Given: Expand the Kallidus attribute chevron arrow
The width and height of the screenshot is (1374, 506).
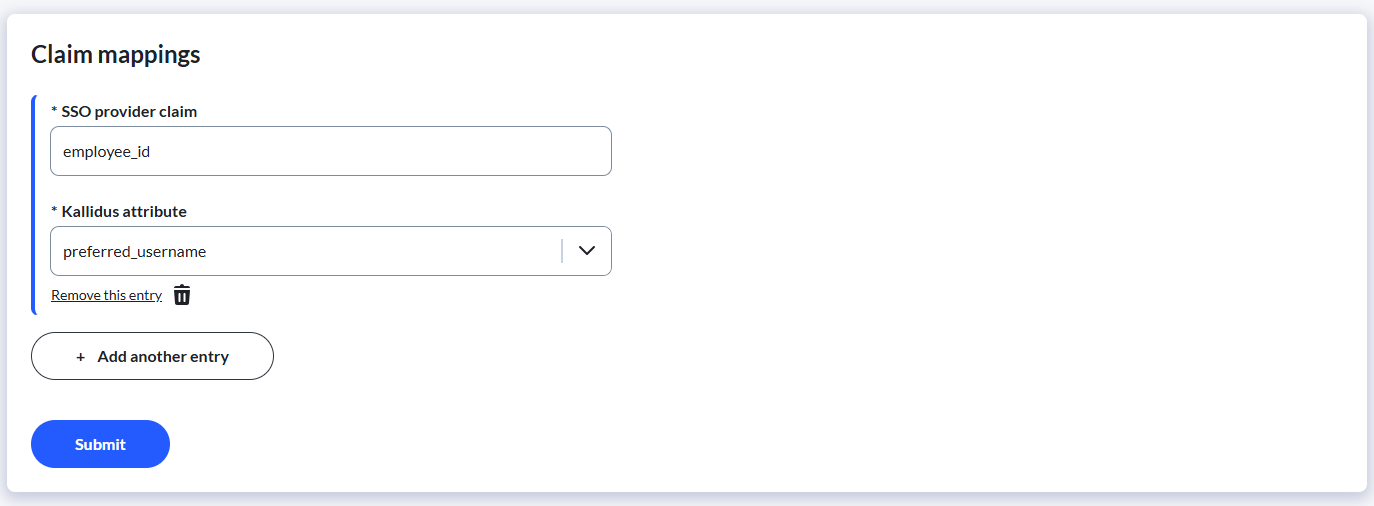Looking at the screenshot, I should pyautogui.click(x=587, y=251).
